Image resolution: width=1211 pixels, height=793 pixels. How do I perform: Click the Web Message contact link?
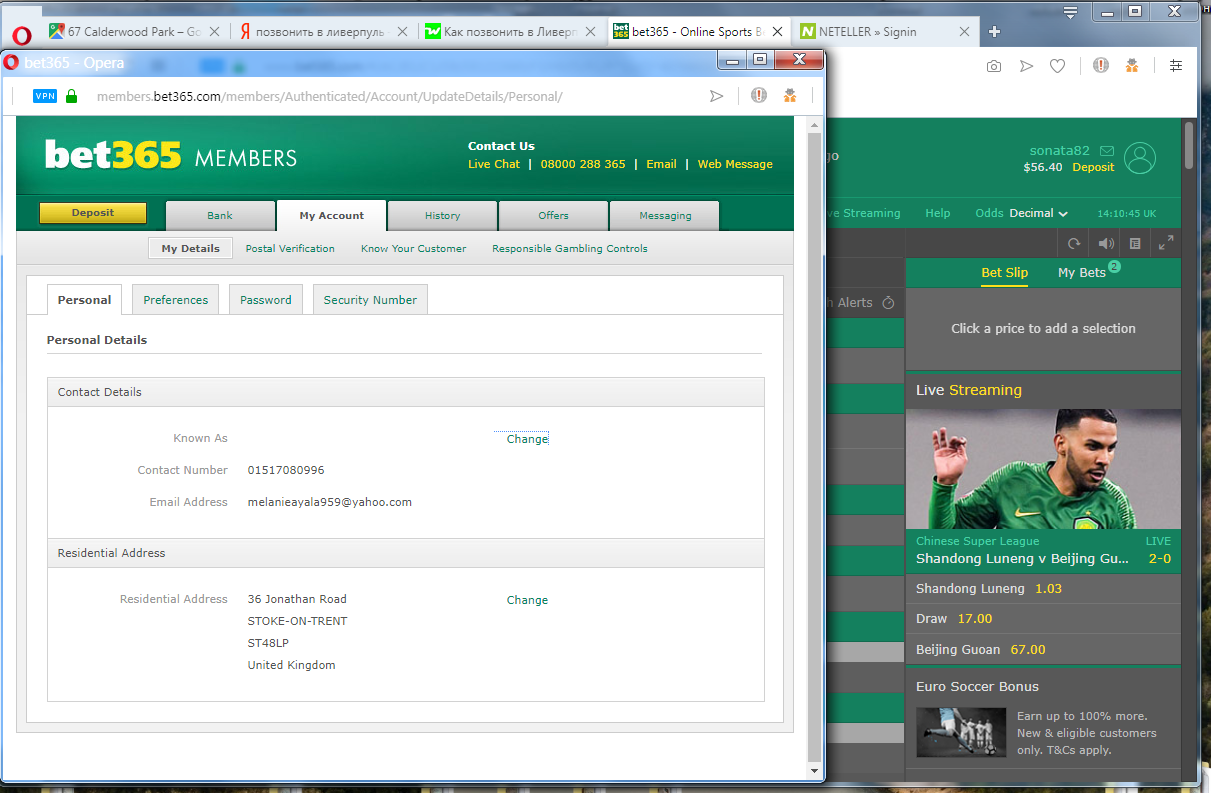click(x=735, y=164)
